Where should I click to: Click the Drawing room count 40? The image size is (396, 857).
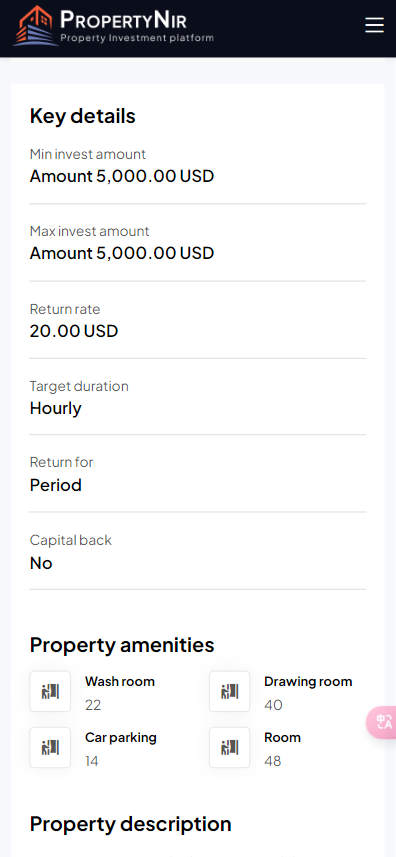click(273, 705)
